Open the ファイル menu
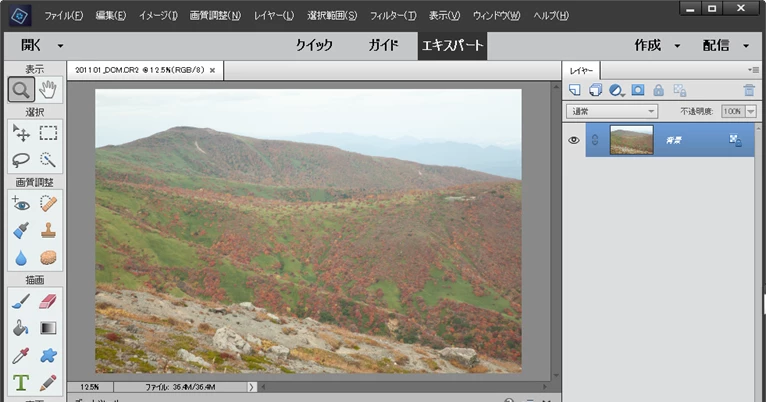This screenshot has height=402, width=766. tap(63, 16)
